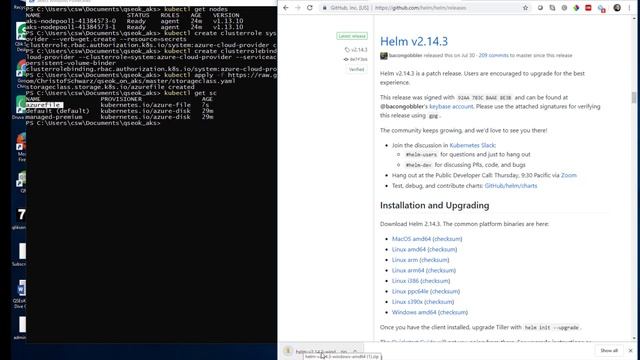Image resolution: width=640 pixels, height=360 pixels.
Task: Close the Chrome downloads bar
Action: click(630, 351)
